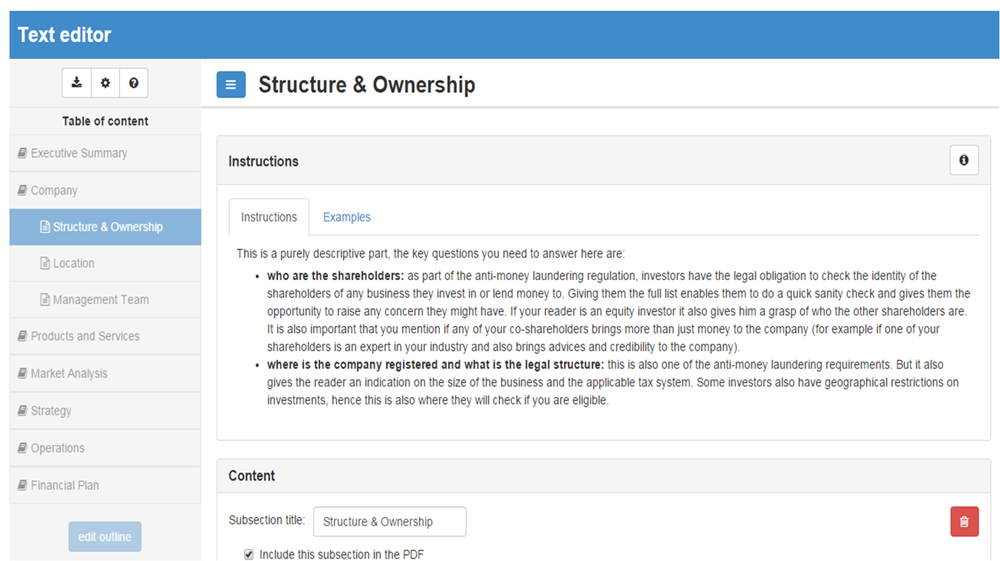Click the page icon beside Location

pos(45,263)
